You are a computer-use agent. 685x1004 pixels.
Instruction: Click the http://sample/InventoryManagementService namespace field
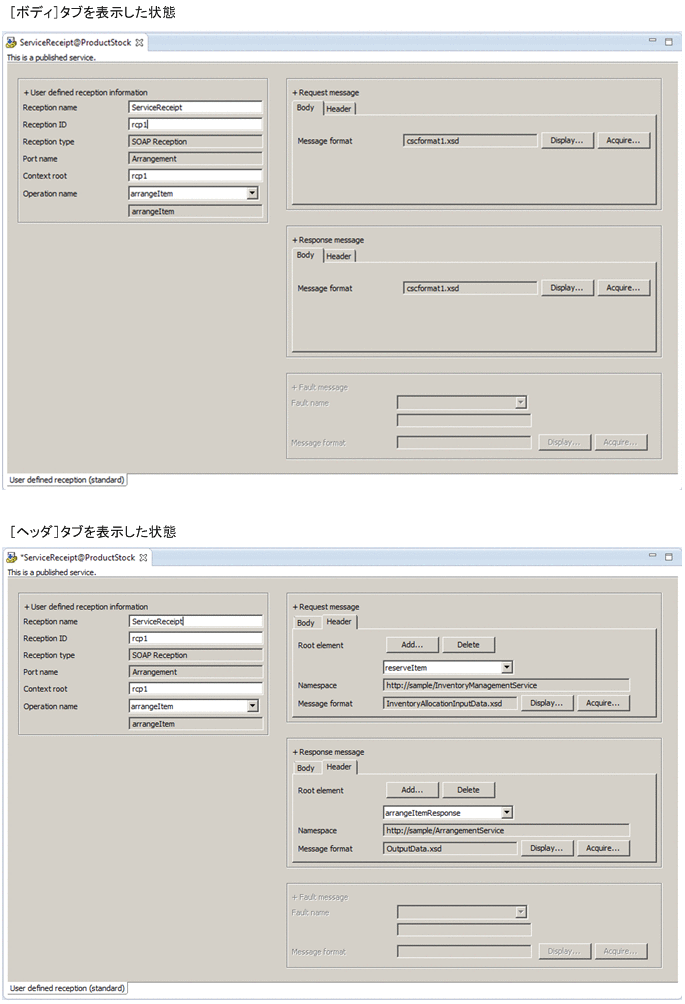point(506,685)
